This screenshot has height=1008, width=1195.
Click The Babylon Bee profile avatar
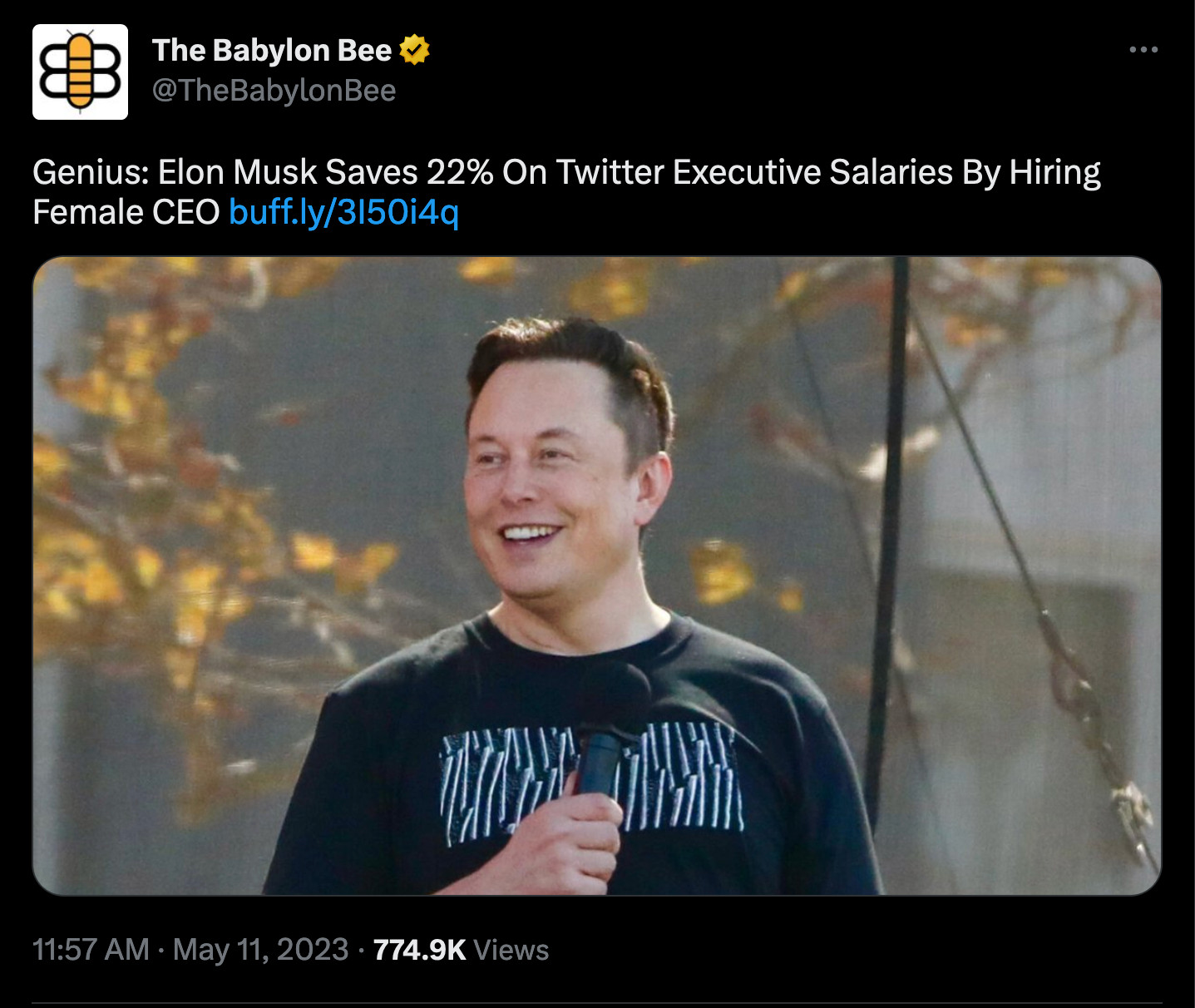pos(80,72)
